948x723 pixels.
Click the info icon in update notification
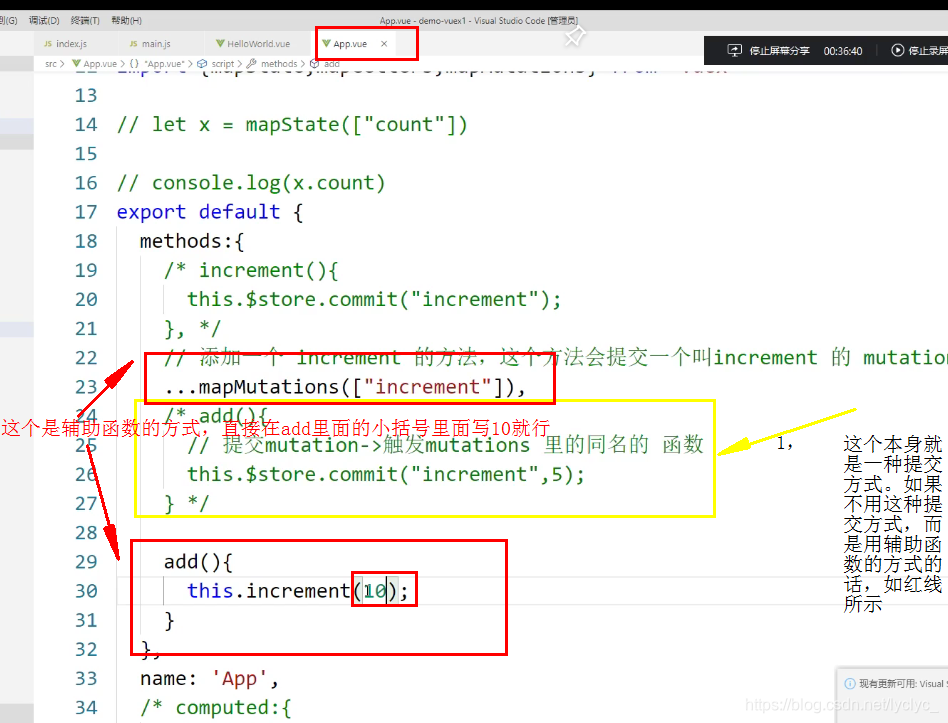(850, 684)
